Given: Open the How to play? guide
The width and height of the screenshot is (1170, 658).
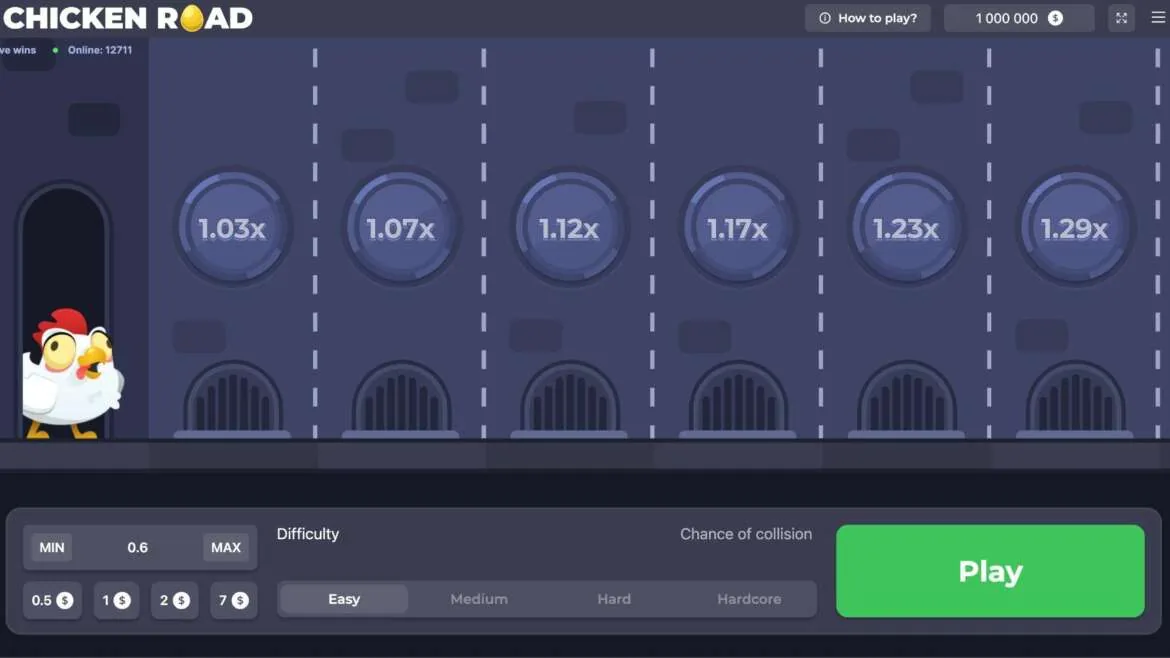Looking at the screenshot, I should [867, 18].
